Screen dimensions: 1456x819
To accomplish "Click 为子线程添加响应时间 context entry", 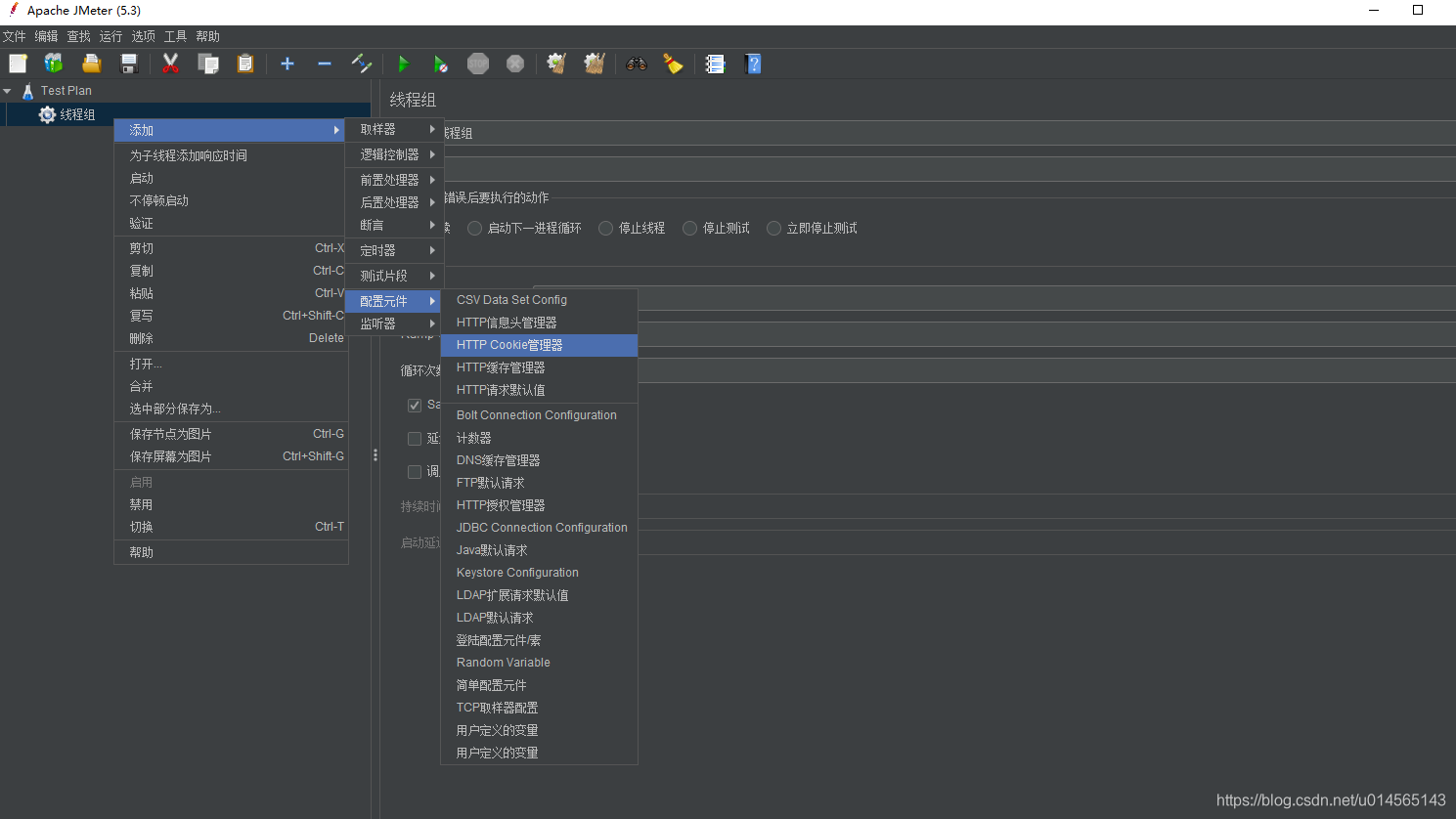I will pos(231,155).
